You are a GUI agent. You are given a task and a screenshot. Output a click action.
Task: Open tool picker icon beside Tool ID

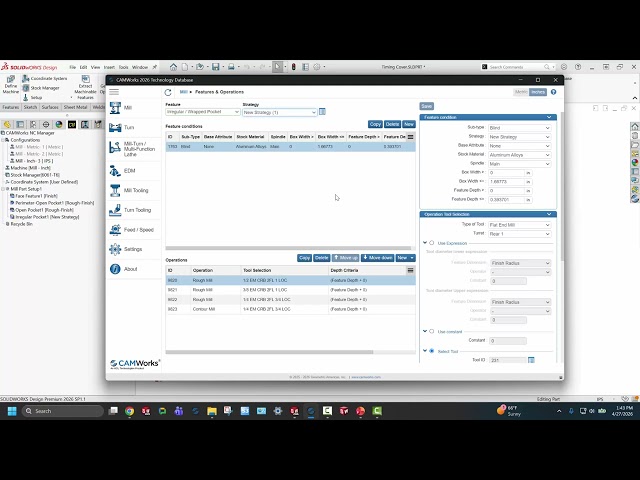[531, 360]
